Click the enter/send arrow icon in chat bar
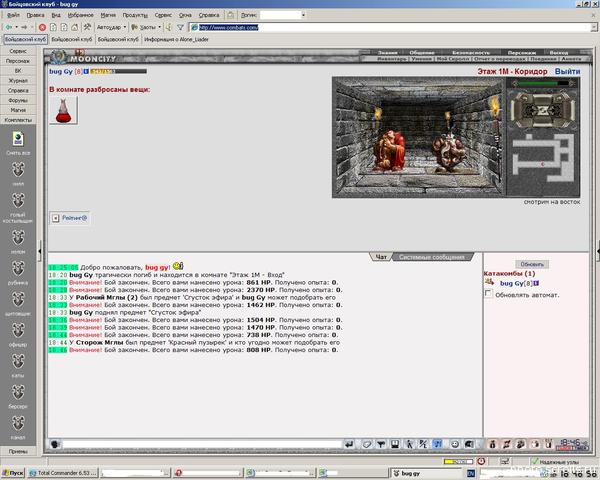The width and height of the screenshot is (600, 480). (x=349, y=444)
